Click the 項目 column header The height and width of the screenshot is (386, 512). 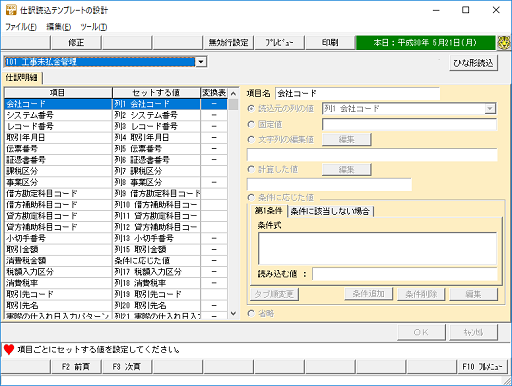58,93
